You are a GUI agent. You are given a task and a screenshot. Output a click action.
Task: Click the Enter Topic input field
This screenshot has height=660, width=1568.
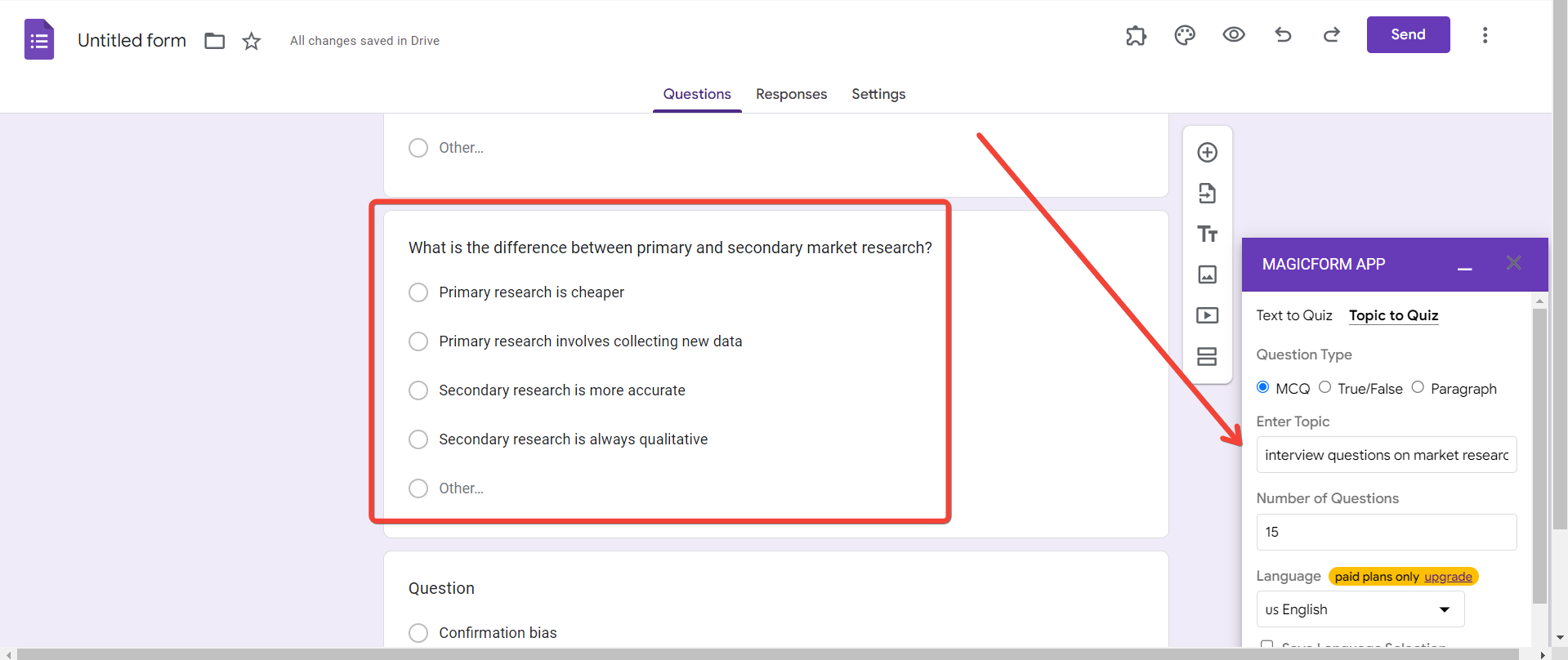tap(1387, 455)
